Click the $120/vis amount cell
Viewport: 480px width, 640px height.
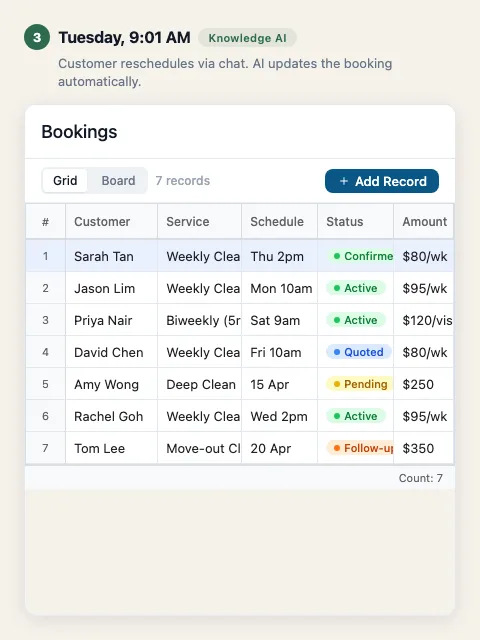tap(424, 320)
